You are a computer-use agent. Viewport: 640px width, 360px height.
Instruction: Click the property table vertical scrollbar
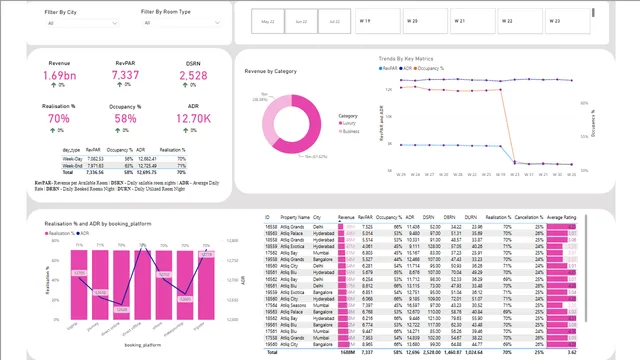586,268
